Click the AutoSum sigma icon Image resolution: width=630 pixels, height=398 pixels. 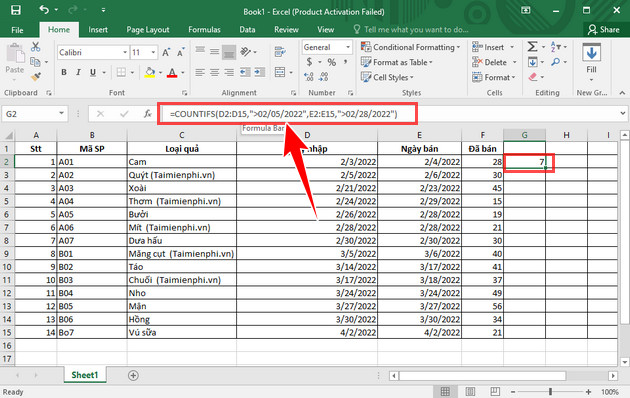pos(532,47)
